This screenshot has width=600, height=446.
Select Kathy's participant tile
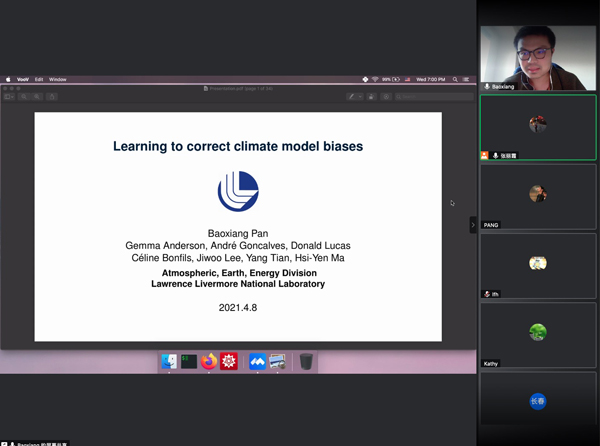538,335
